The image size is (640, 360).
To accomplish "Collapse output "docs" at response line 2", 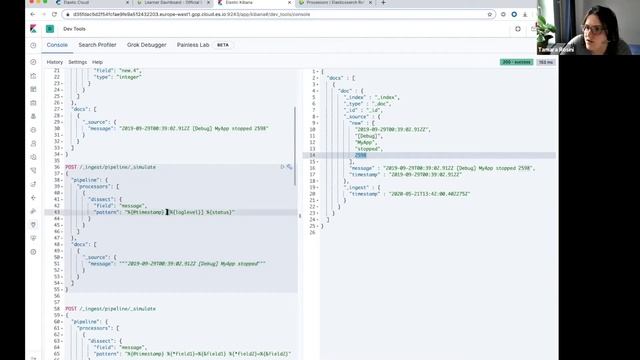I will point(317,78).
